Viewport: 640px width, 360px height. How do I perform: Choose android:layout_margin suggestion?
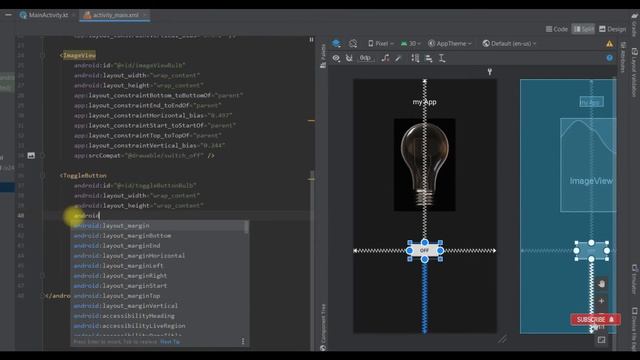159,226
